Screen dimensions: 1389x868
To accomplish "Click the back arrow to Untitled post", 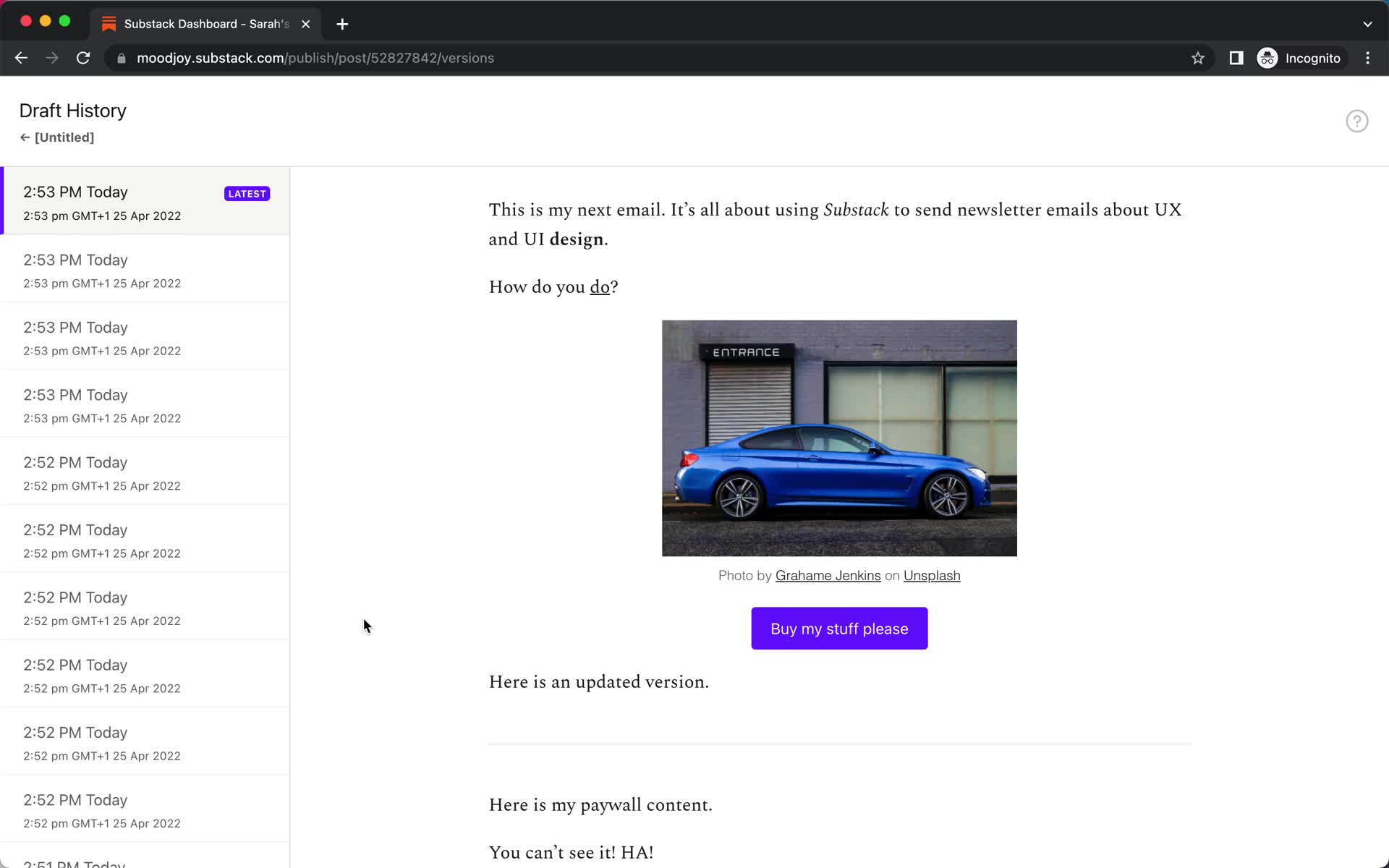I will point(24,137).
